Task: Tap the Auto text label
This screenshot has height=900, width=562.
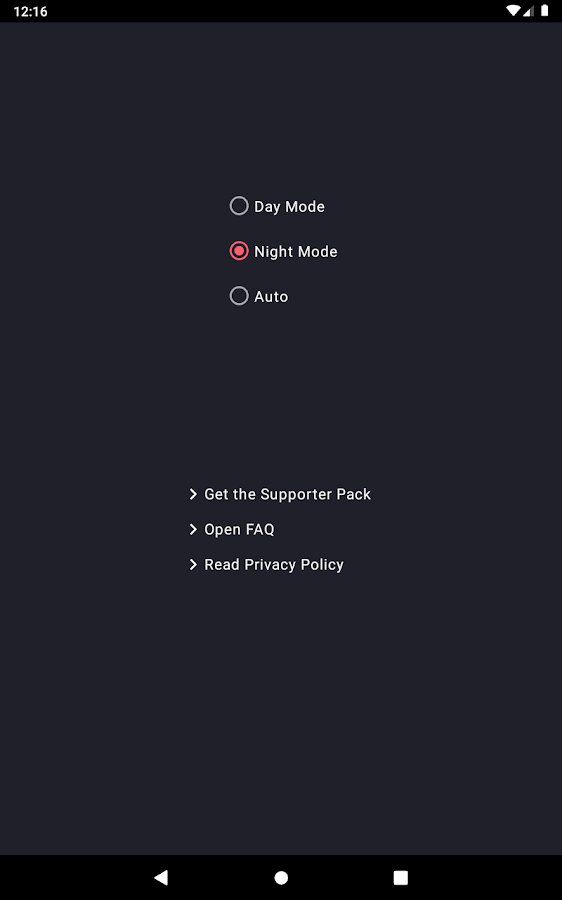Action: pyautogui.click(x=271, y=297)
